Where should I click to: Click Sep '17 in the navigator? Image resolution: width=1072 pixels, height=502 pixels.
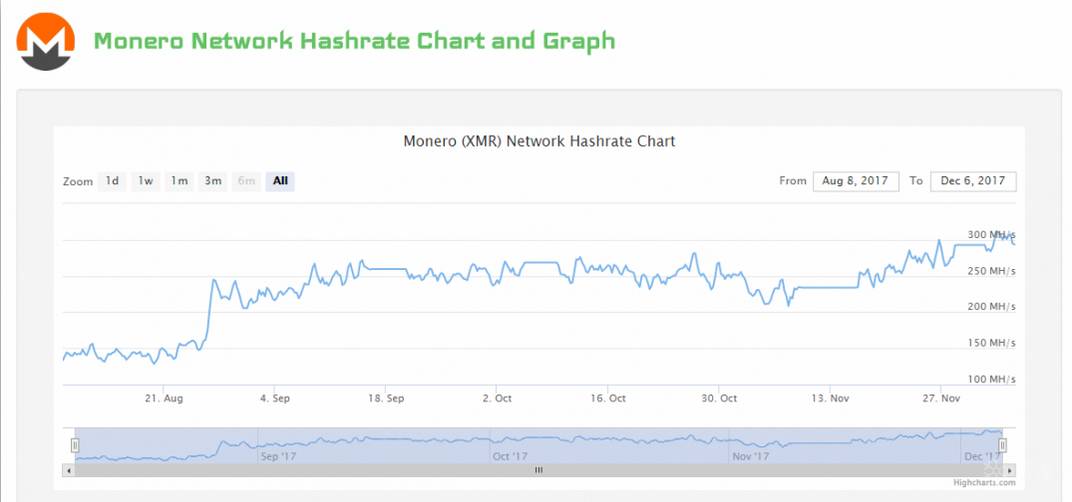coord(278,456)
